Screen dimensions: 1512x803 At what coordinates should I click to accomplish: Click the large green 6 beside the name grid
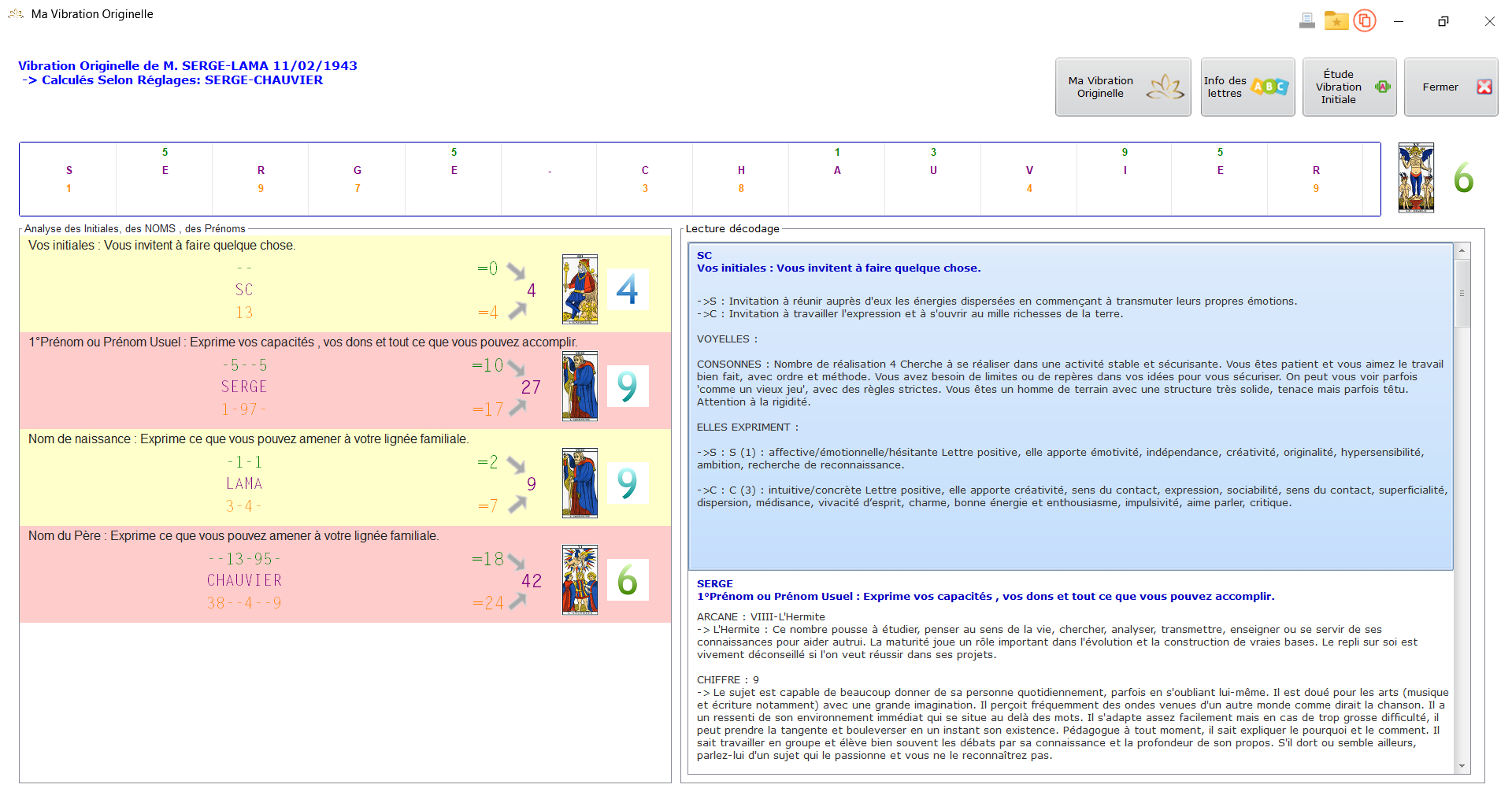tap(1463, 178)
